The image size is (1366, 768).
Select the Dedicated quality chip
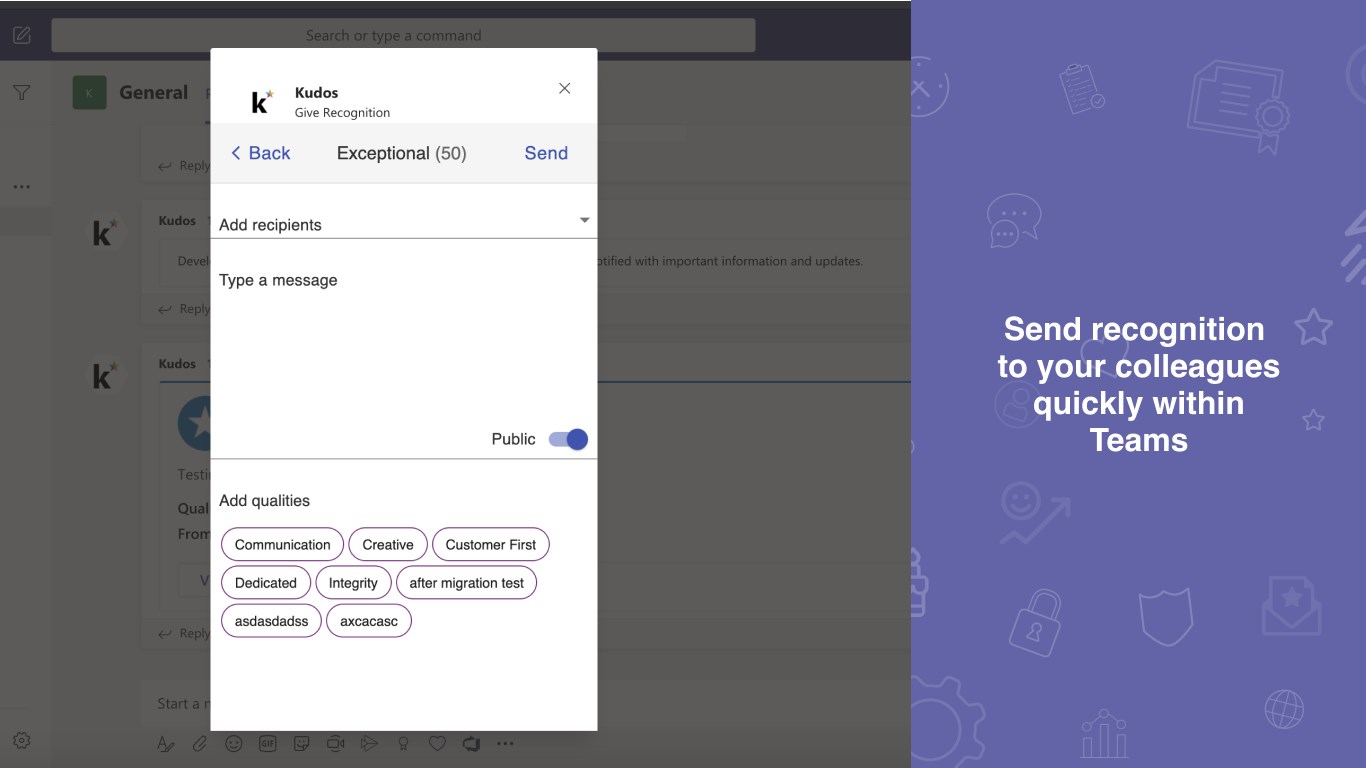[x=266, y=583]
